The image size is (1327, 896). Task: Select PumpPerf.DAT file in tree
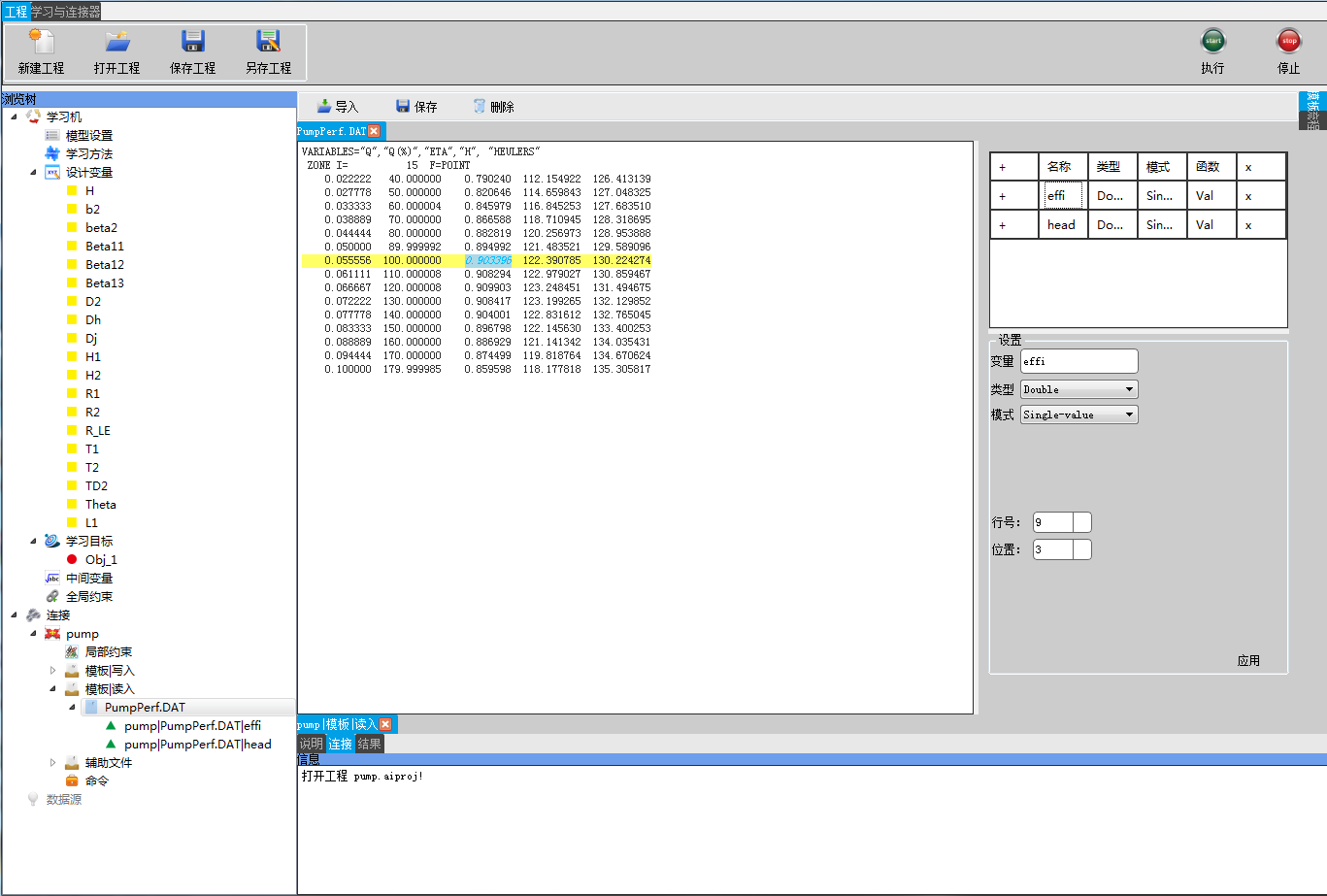point(145,707)
